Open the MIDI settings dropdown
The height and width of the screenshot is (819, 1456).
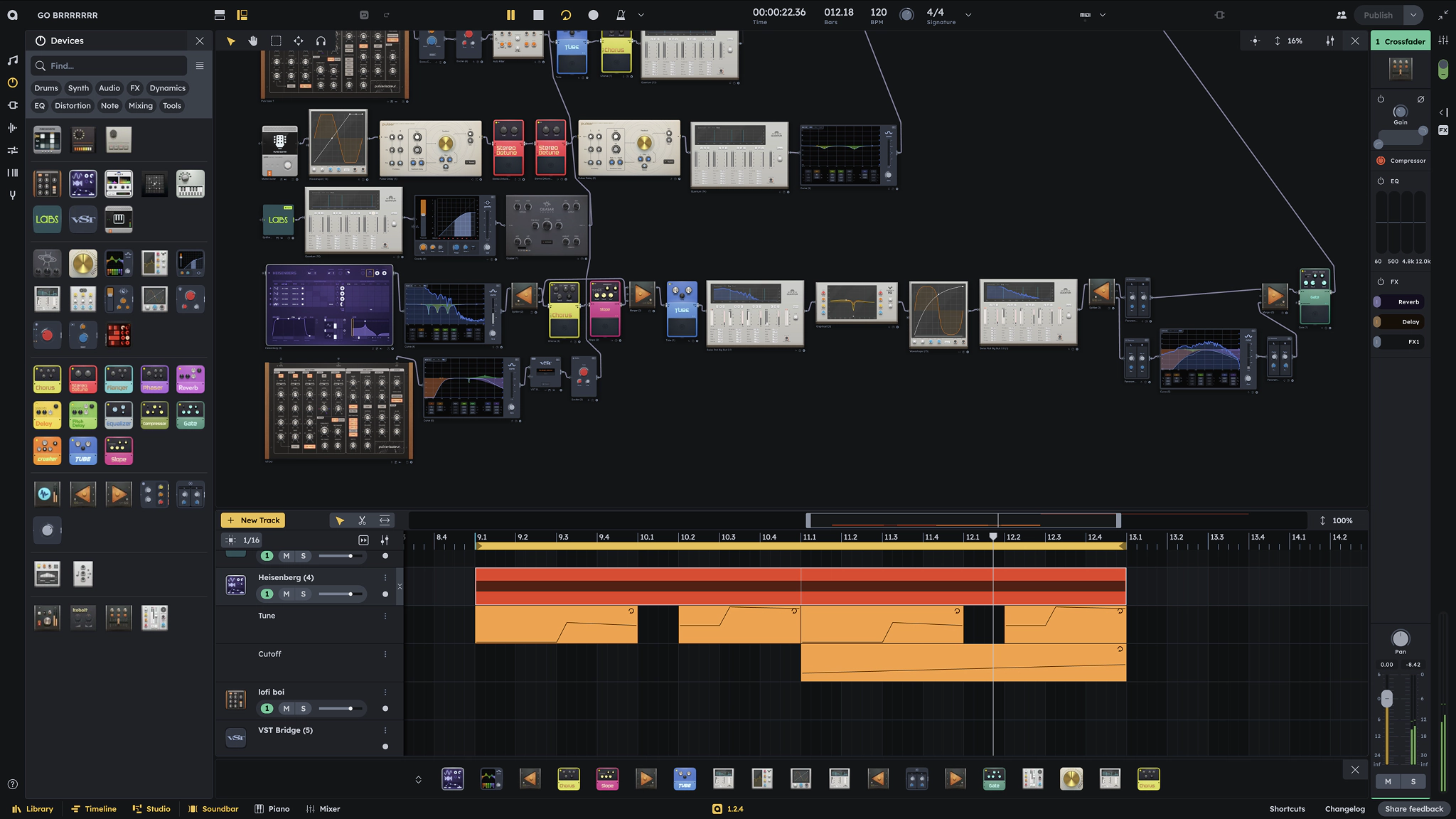tap(1103, 15)
